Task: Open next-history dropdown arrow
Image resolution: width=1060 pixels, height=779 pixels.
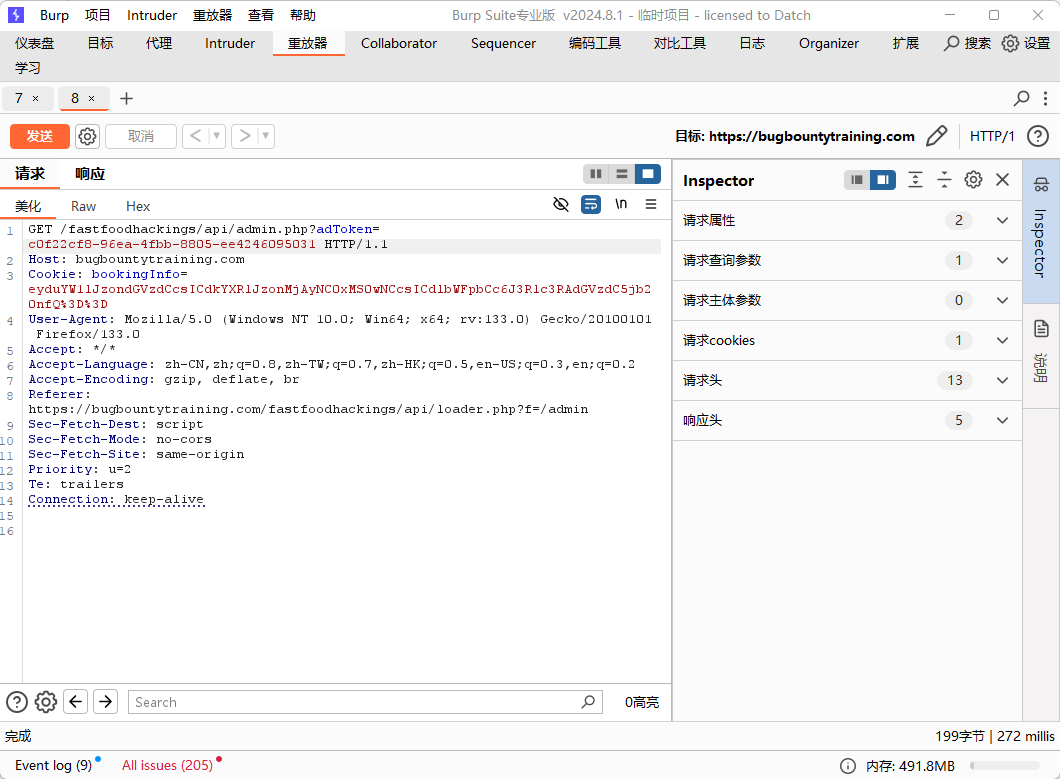Action: click(x=266, y=137)
